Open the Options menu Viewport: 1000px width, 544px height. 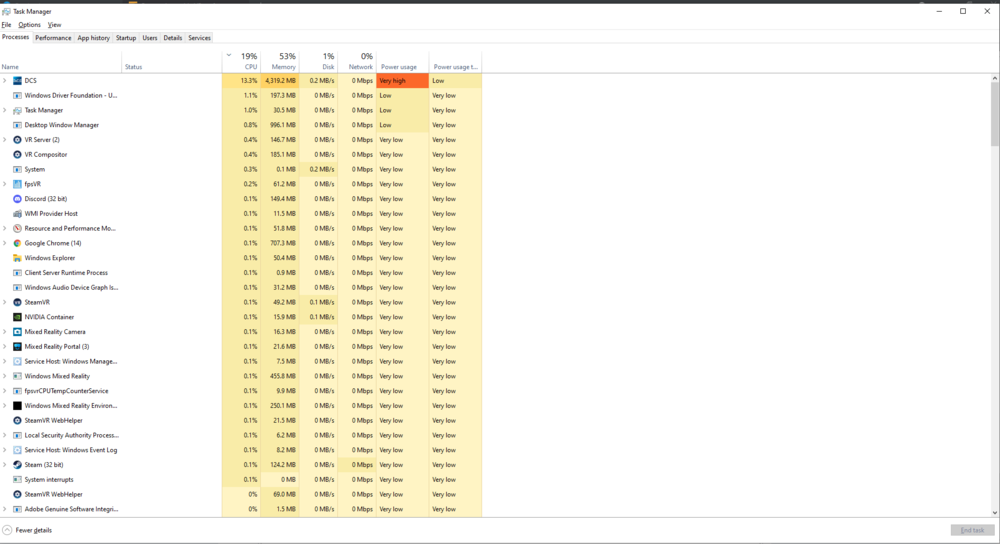coord(29,25)
